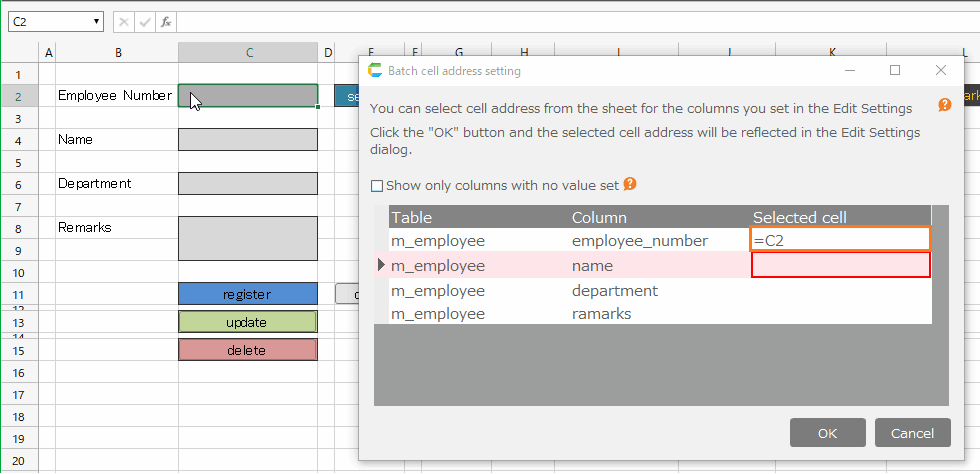The image size is (980, 474).
Task: Select column B header
Action: (118, 53)
